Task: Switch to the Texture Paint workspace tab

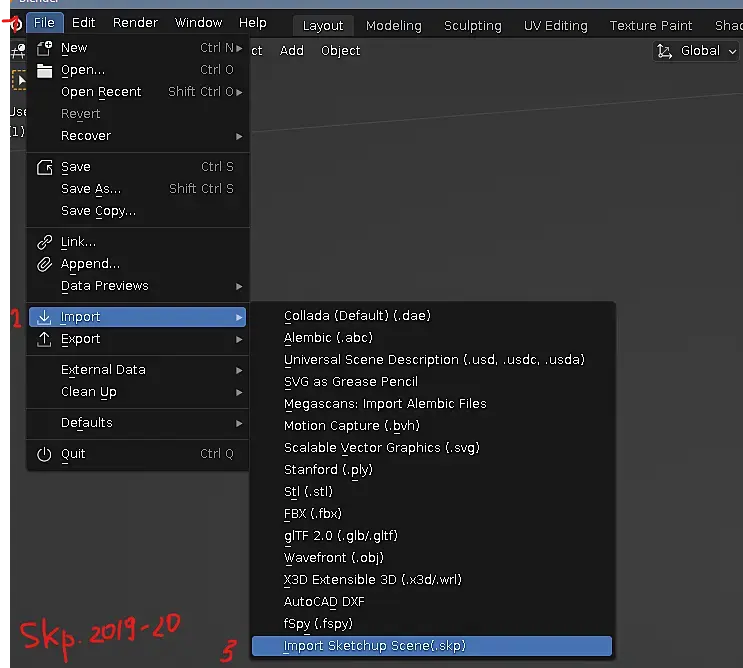Action: coord(651,26)
